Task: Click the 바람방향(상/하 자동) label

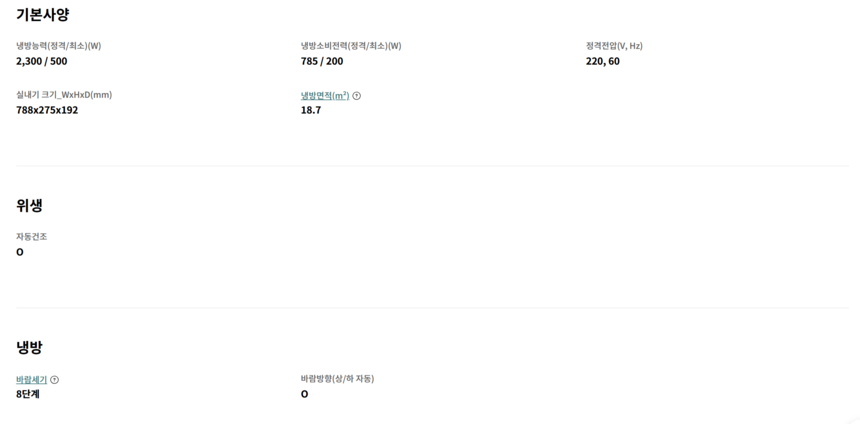Action: click(337, 379)
